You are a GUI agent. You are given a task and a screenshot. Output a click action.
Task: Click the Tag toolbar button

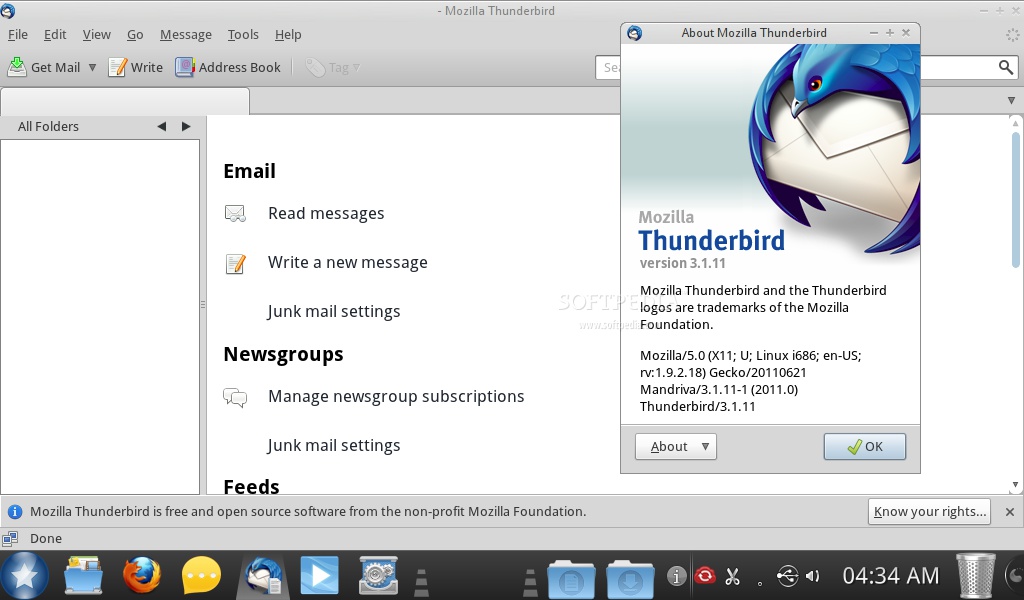click(x=332, y=67)
